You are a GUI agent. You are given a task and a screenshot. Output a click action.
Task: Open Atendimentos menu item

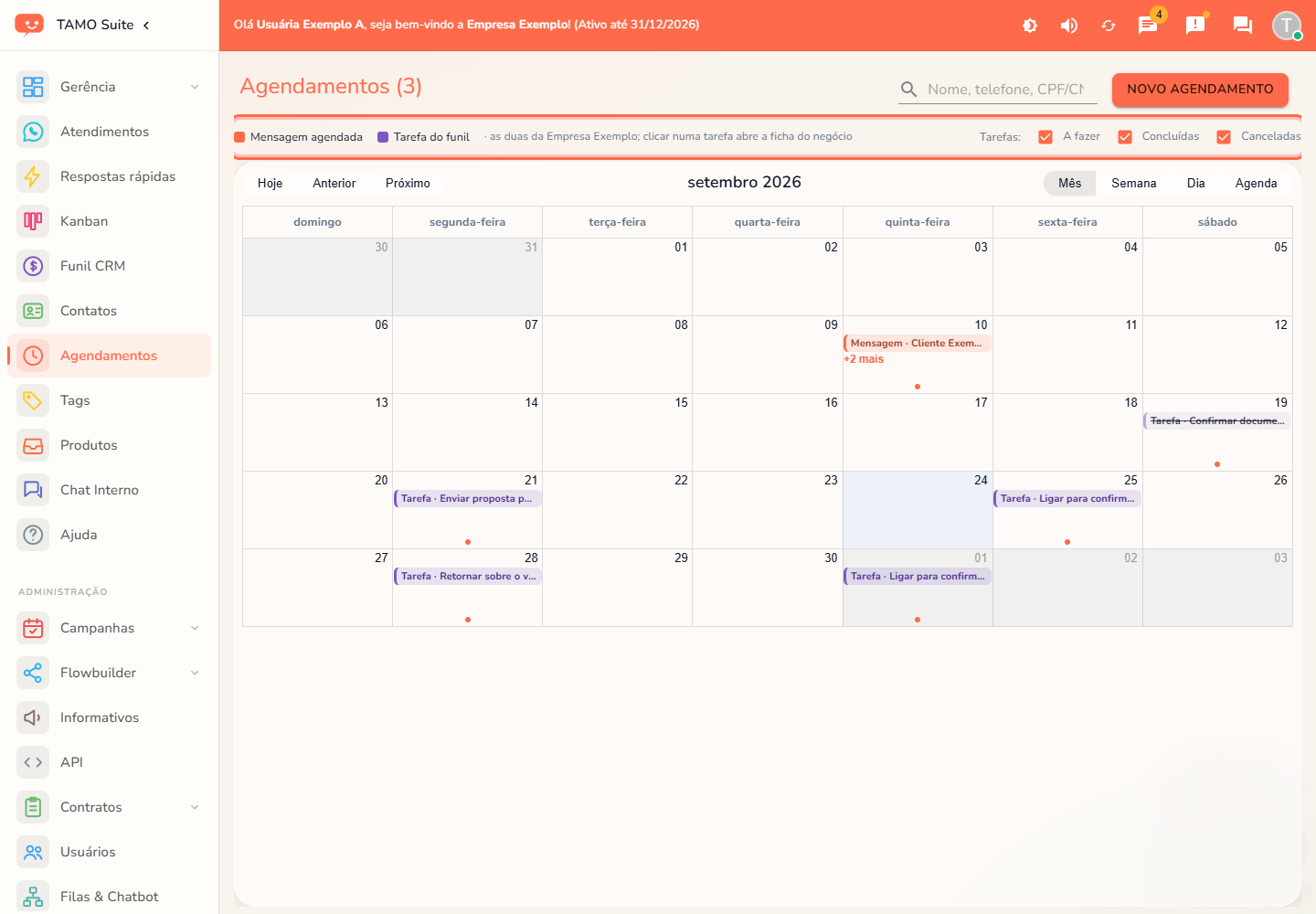[x=109, y=132]
